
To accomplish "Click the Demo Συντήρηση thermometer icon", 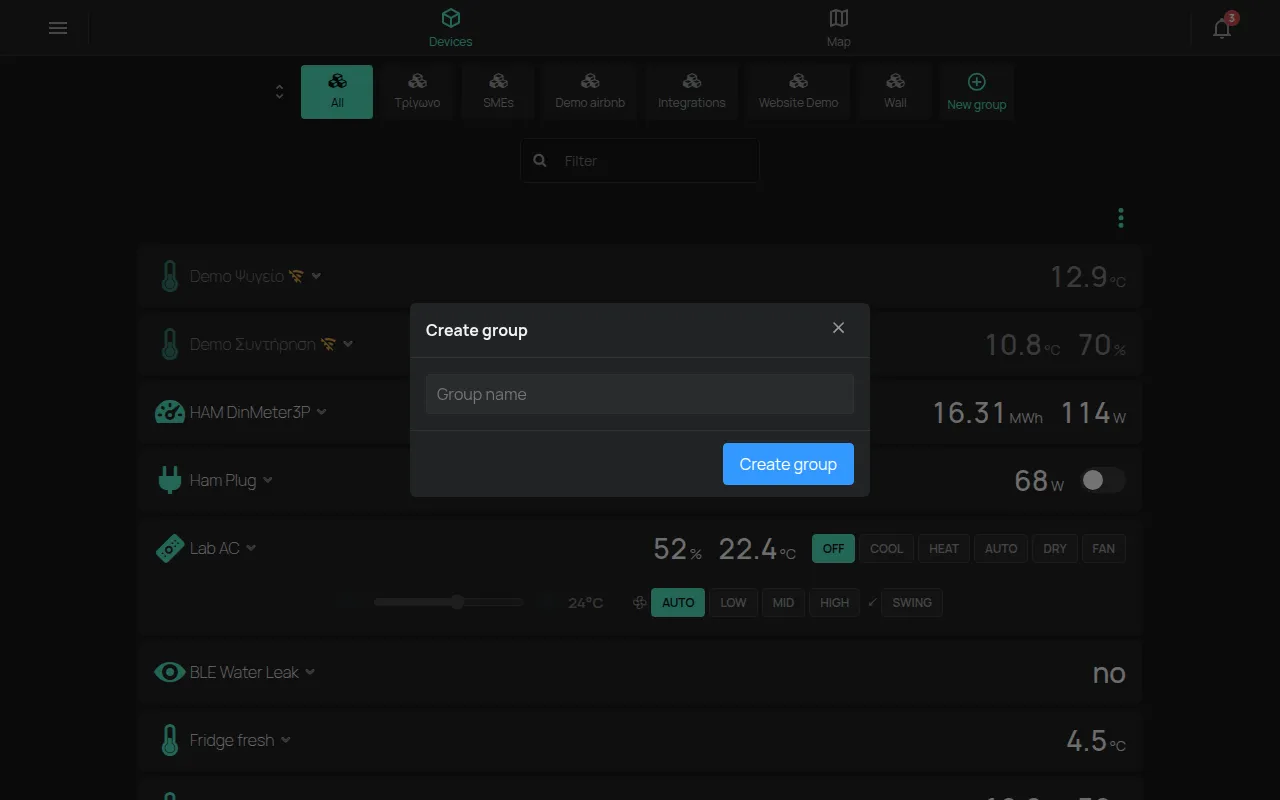I will (x=170, y=344).
